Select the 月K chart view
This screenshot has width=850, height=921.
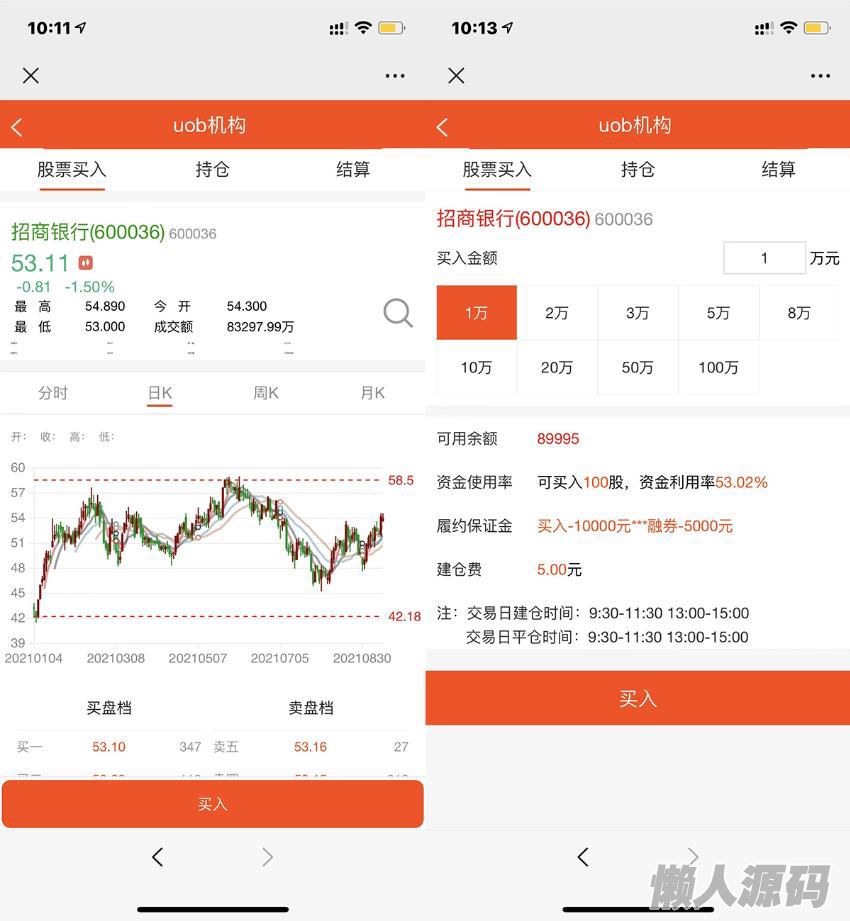tap(372, 393)
